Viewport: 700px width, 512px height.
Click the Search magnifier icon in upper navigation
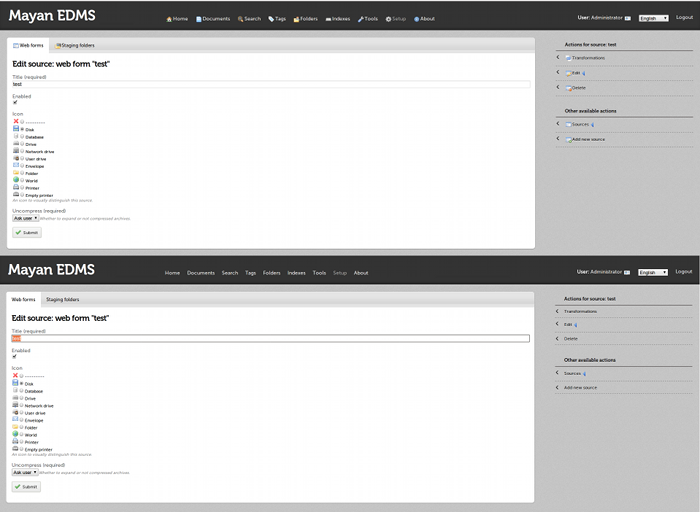pos(240,19)
